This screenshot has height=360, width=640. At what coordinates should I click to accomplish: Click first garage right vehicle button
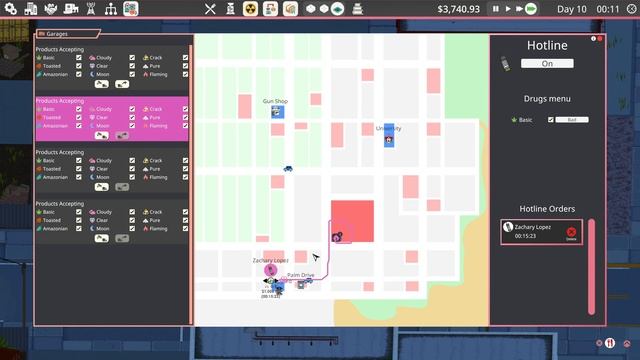(122, 84)
